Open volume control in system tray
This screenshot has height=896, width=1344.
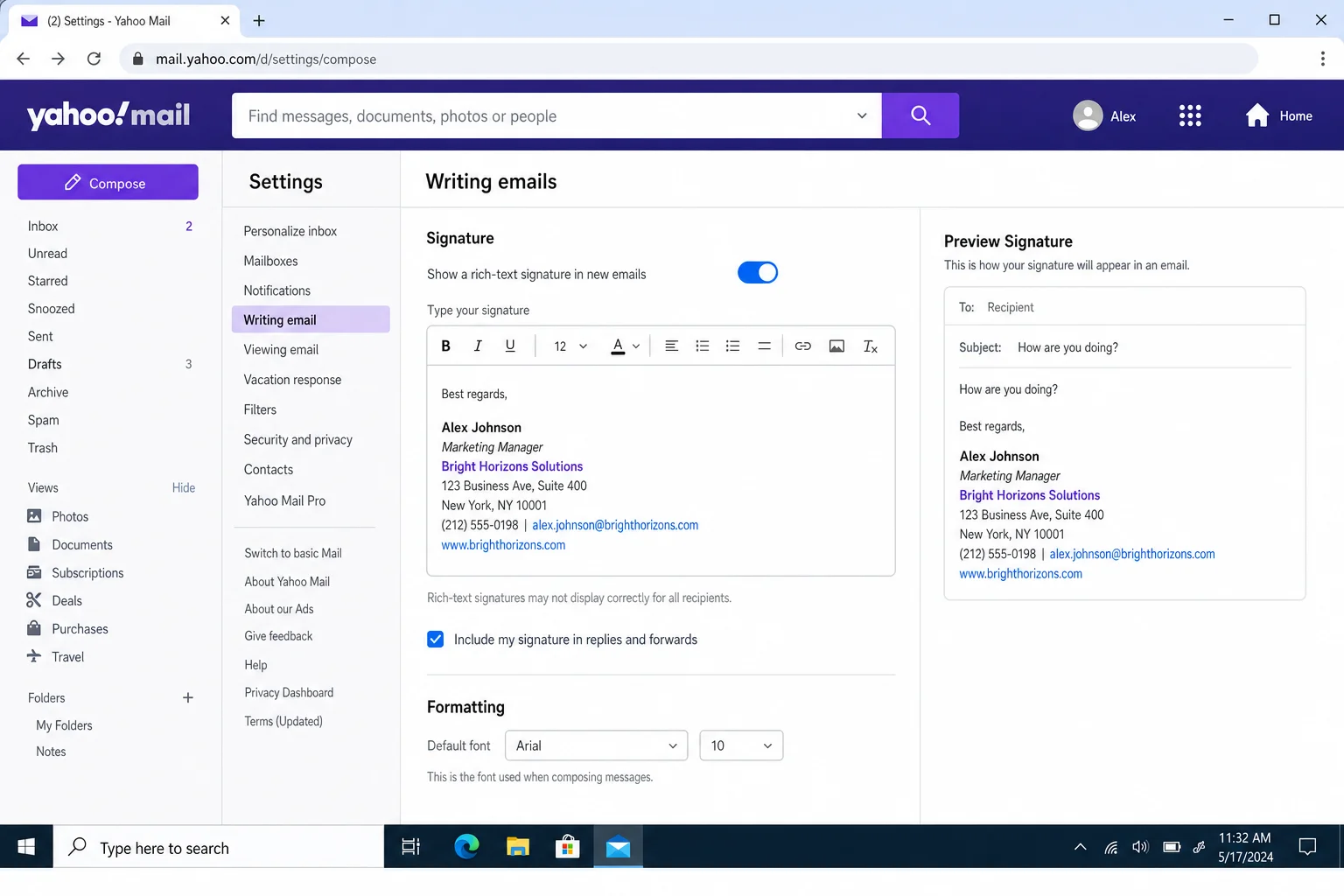point(1140,846)
